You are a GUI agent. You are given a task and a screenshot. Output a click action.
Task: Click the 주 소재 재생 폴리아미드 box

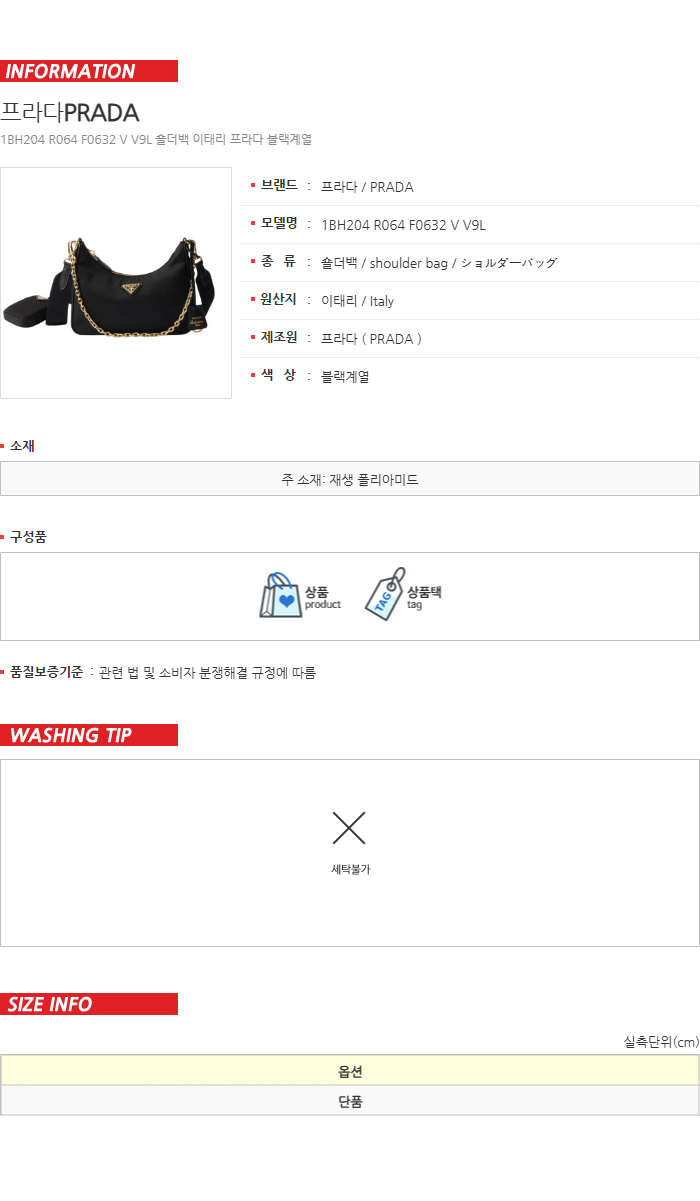(350, 478)
